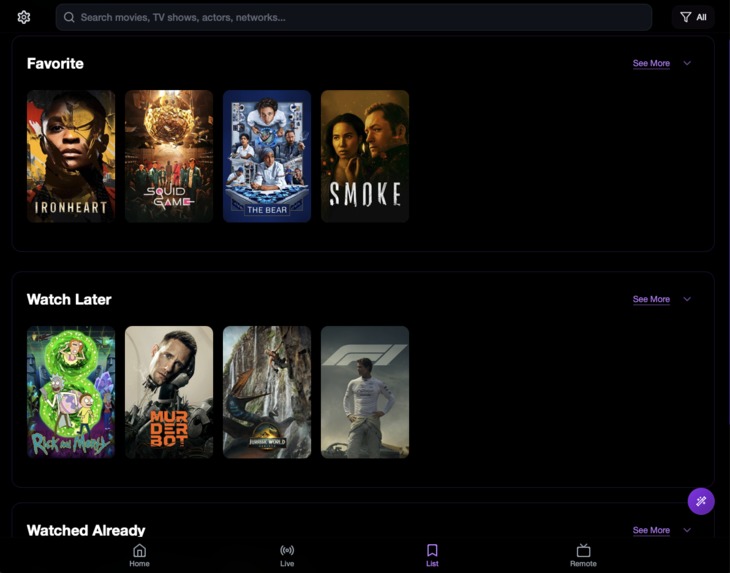
Task: Open the Remote tab
Action: pos(583,555)
